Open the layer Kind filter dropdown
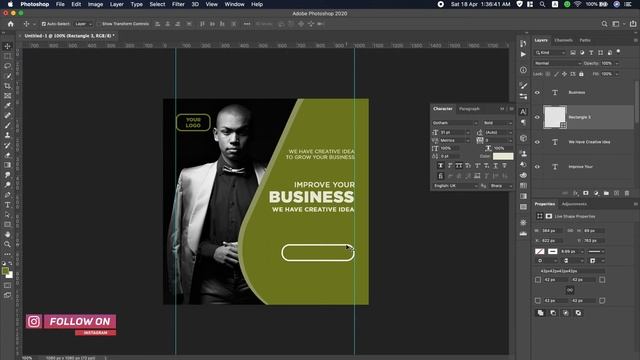The width and height of the screenshot is (640, 360). [550, 53]
